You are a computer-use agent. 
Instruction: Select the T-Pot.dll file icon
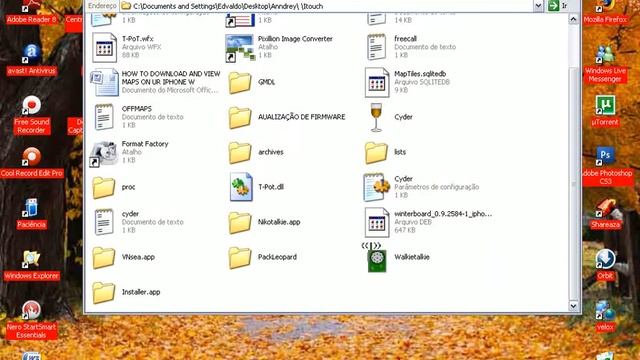pyautogui.click(x=241, y=187)
